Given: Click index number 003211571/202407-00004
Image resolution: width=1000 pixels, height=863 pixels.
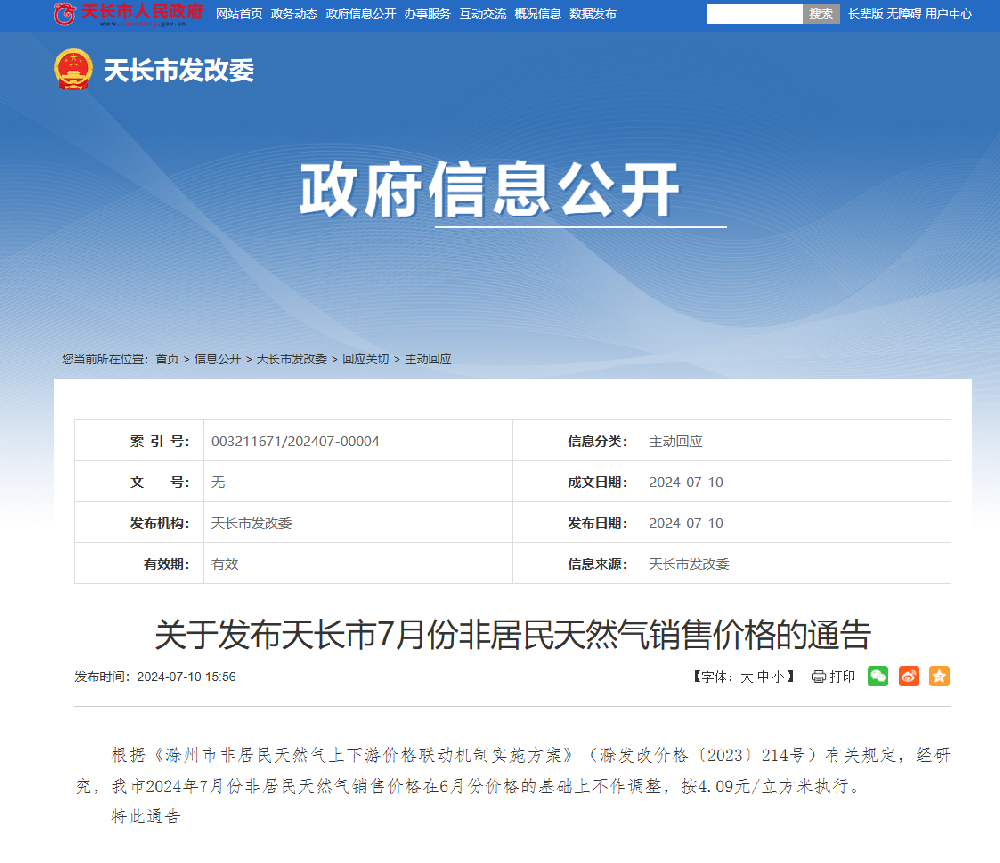Looking at the screenshot, I should pos(295,441).
